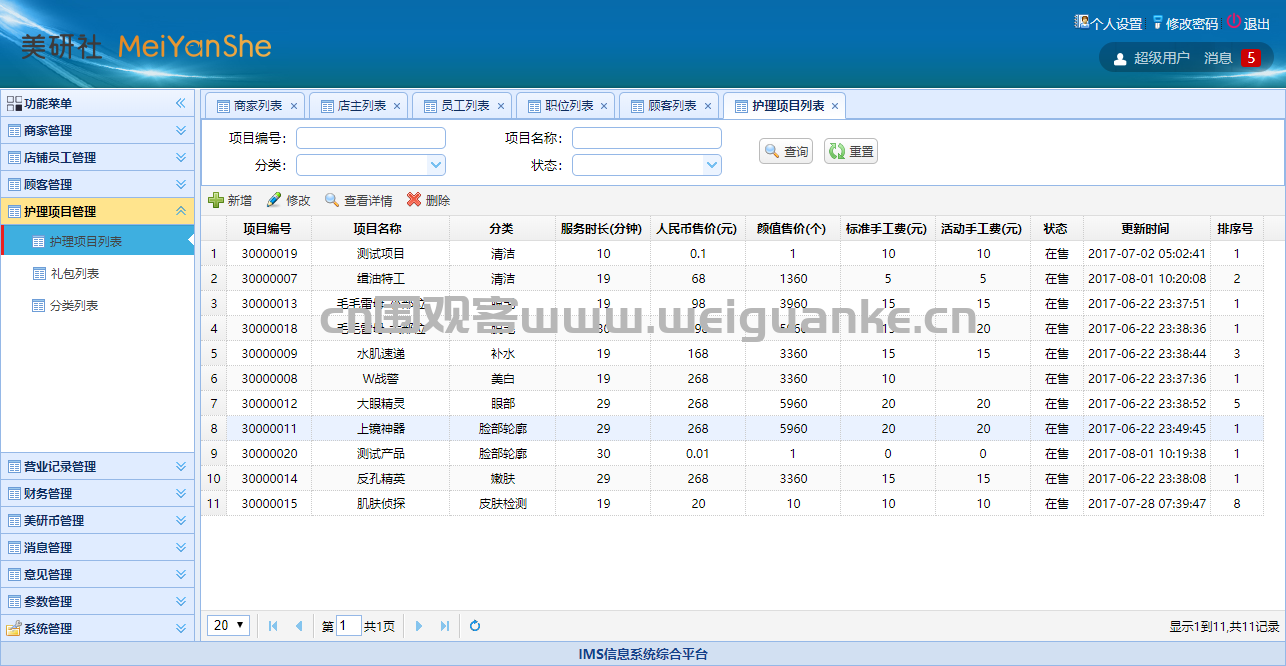The height and width of the screenshot is (666, 1286).
Task: Expand the 顾客管理 accordion chevron
Action: [x=181, y=184]
